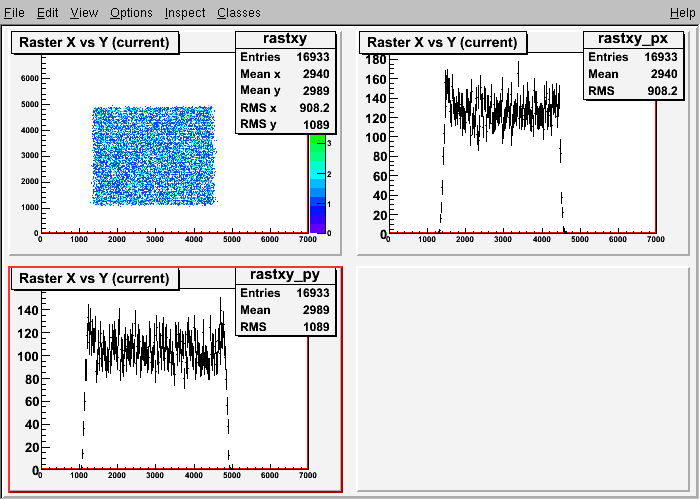Image resolution: width=700 pixels, height=500 pixels.
Task: Open the File menu
Action: pos(14,12)
